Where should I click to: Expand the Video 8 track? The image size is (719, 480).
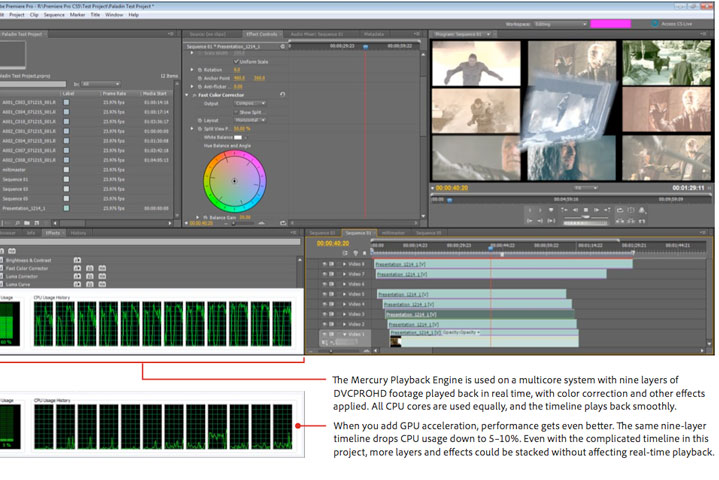coord(344,264)
